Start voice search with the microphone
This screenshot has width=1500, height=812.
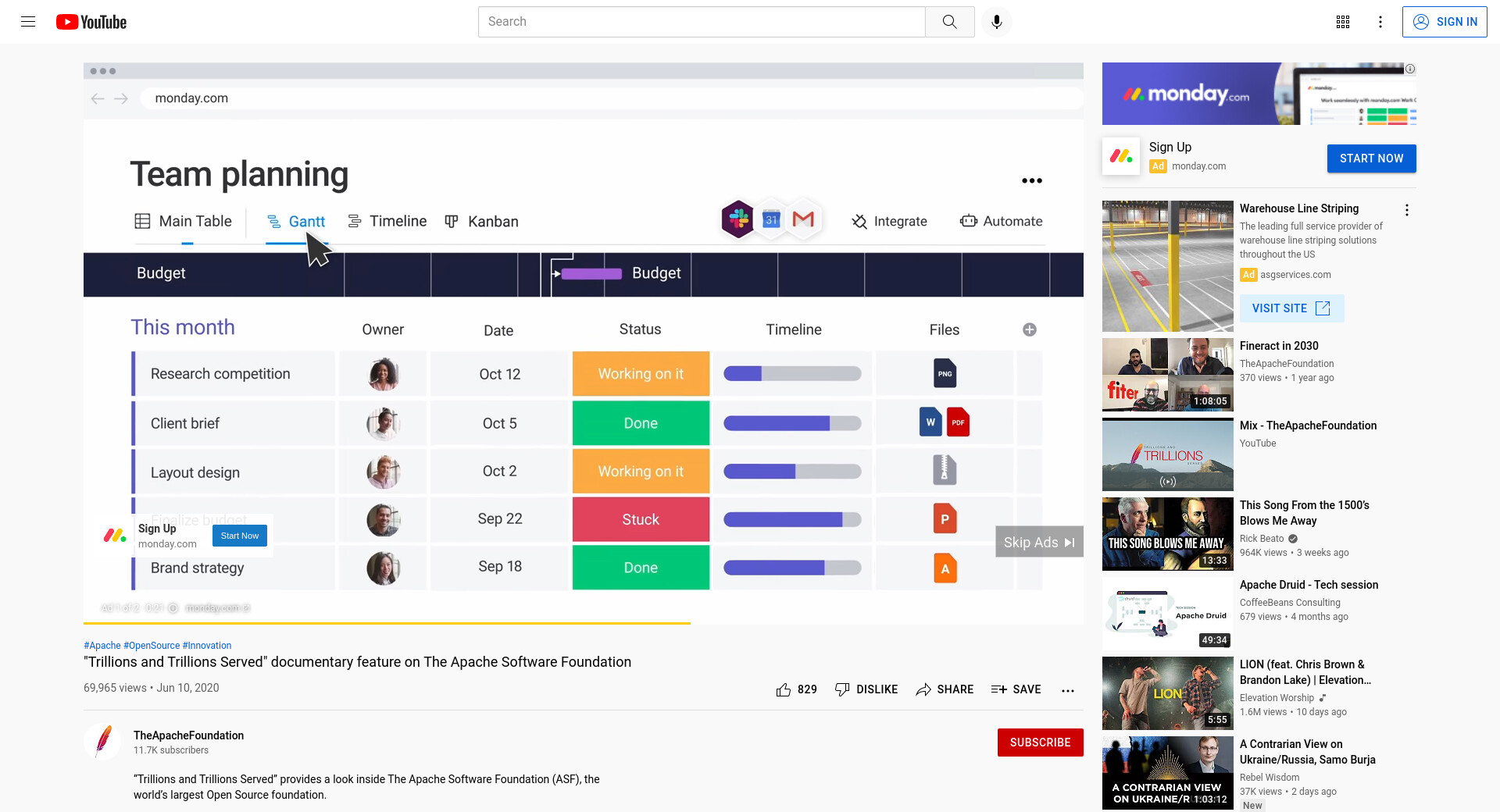point(996,22)
